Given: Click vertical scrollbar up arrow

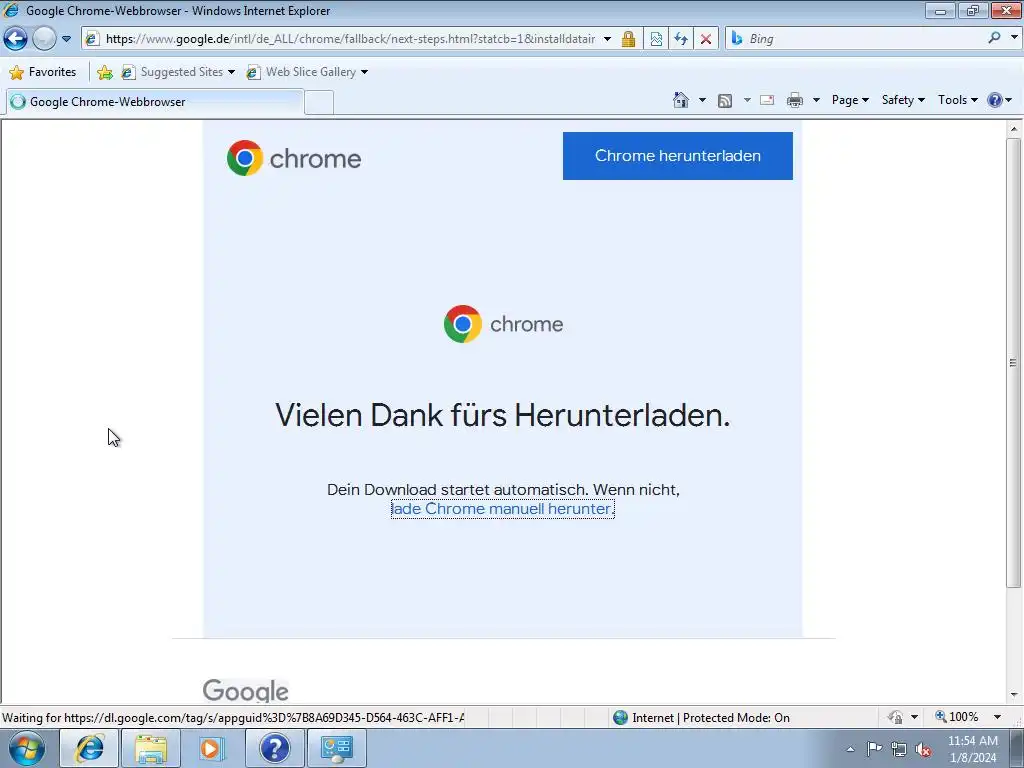Looking at the screenshot, I should coord(1014,129).
